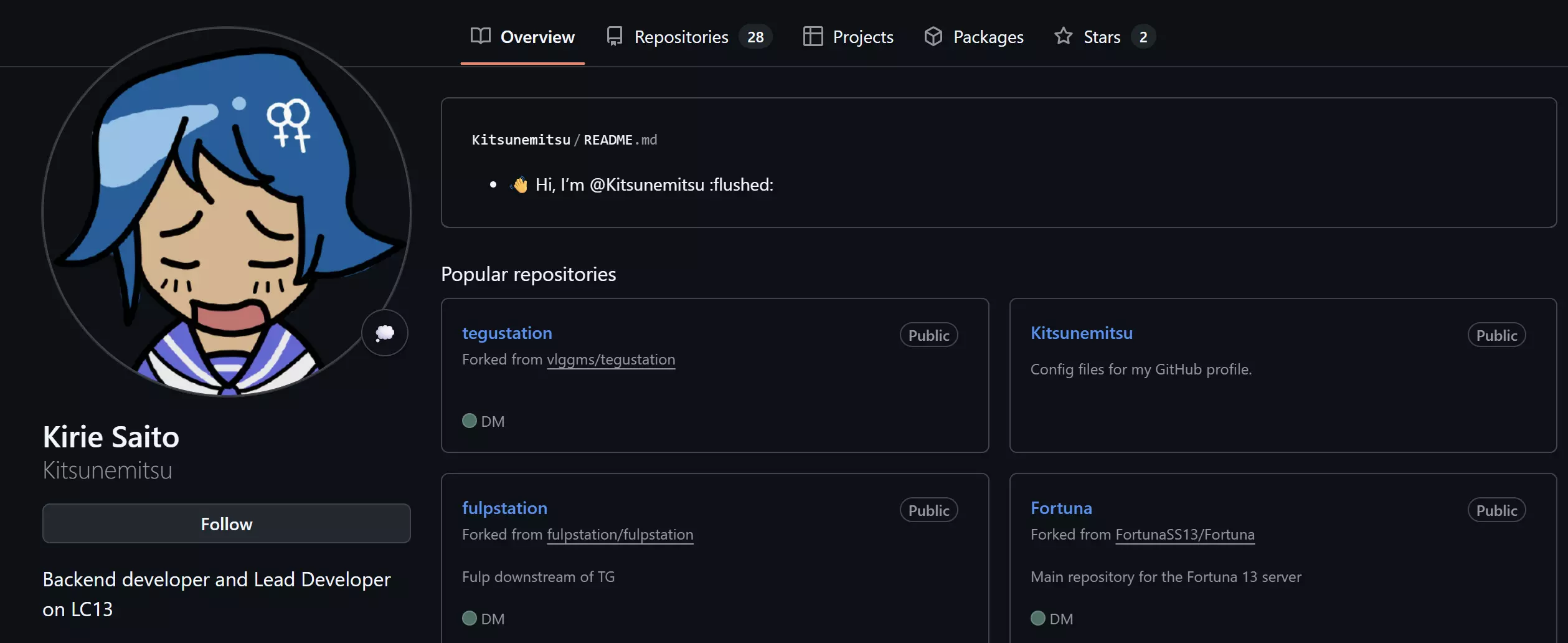View the Stars tab
Viewport: 1568px width, 643px height.
1105,37
